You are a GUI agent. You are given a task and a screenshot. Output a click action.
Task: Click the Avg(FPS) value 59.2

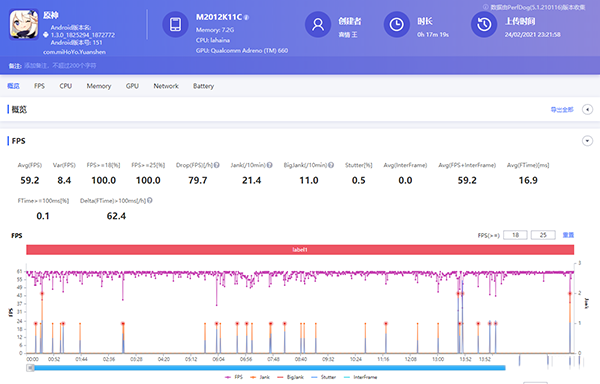tap(29, 180)
